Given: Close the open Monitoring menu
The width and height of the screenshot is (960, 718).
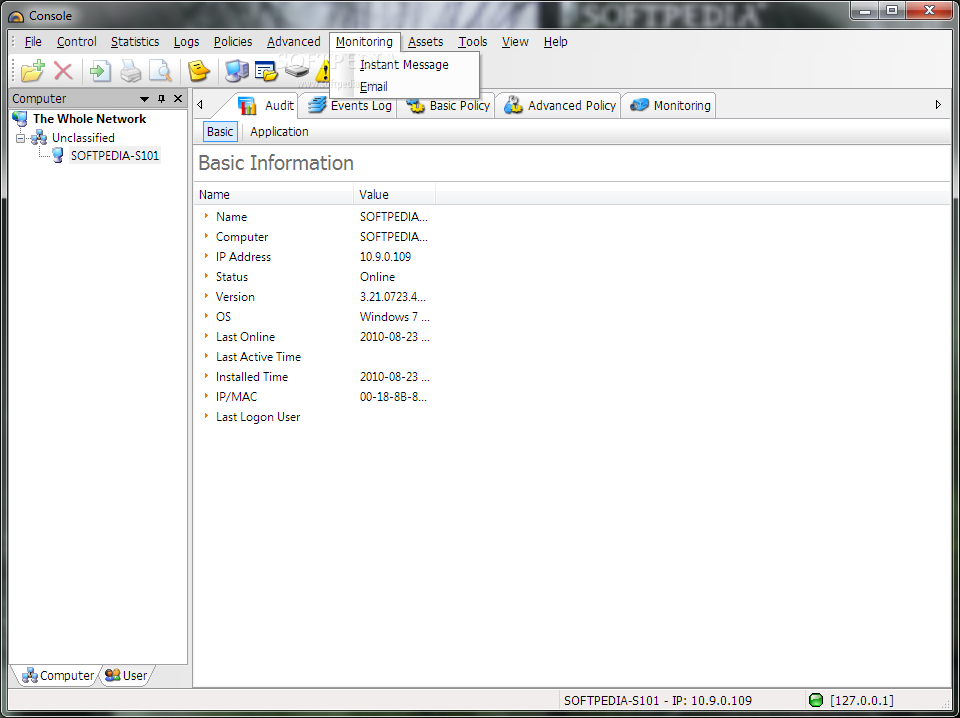Looking at the screenshot, I should coord(364,42).
